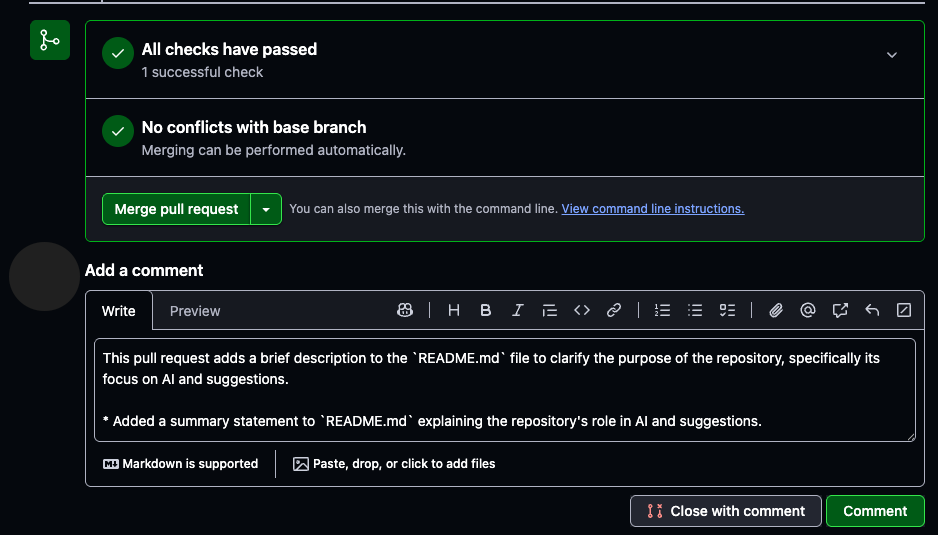Image resolution: width=938 pixels, height=535 pixels.
Task: Insert a saved reply arrow icon
Action: click(x=872, y=310)
